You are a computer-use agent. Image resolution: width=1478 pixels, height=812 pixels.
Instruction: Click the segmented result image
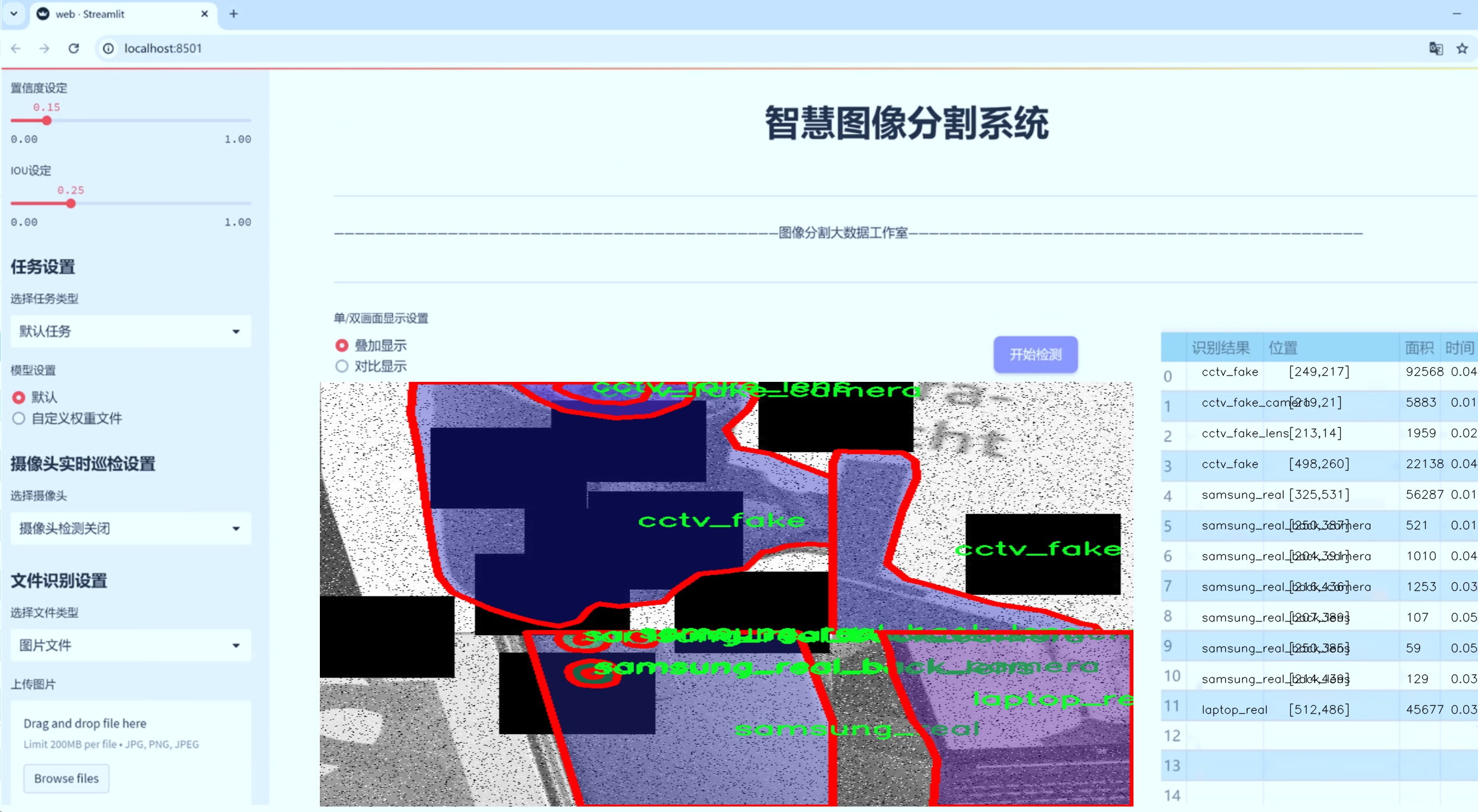(x=726, y=594)
